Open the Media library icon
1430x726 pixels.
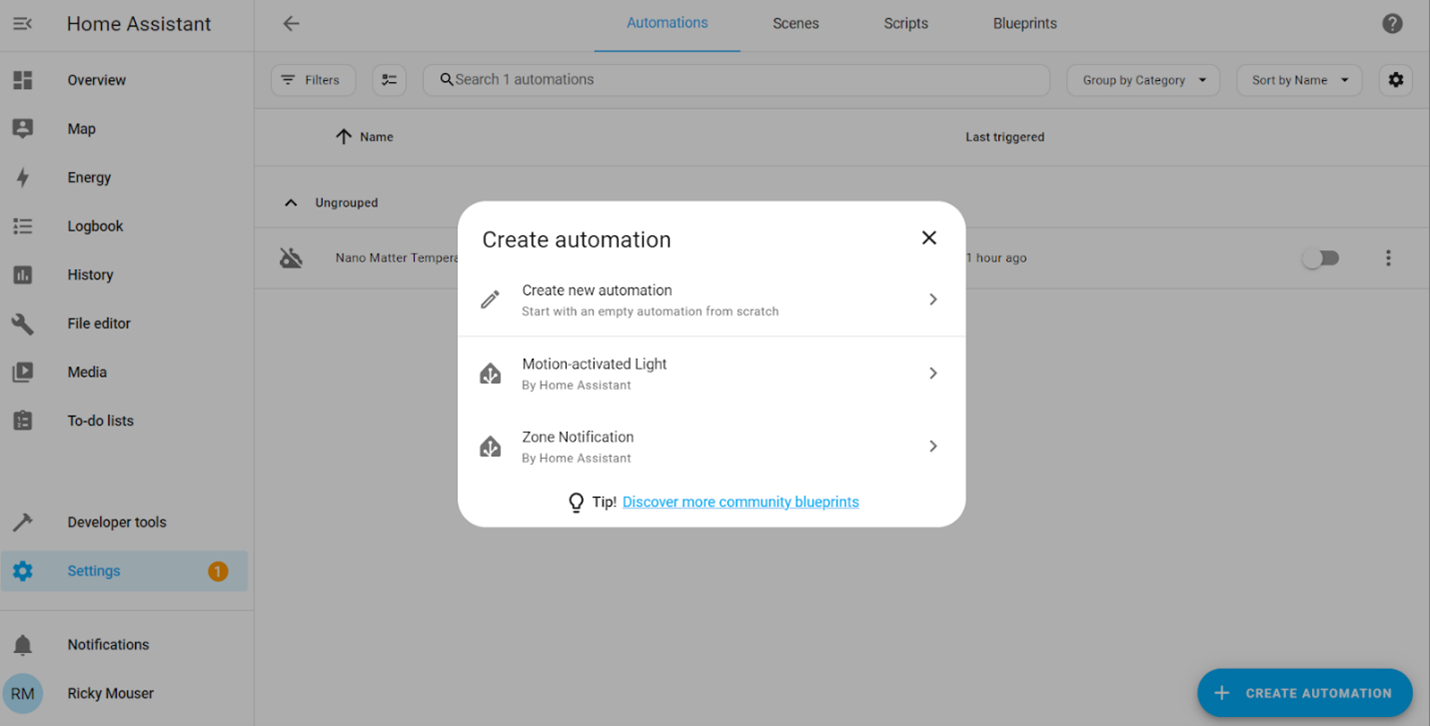[22, 372]
